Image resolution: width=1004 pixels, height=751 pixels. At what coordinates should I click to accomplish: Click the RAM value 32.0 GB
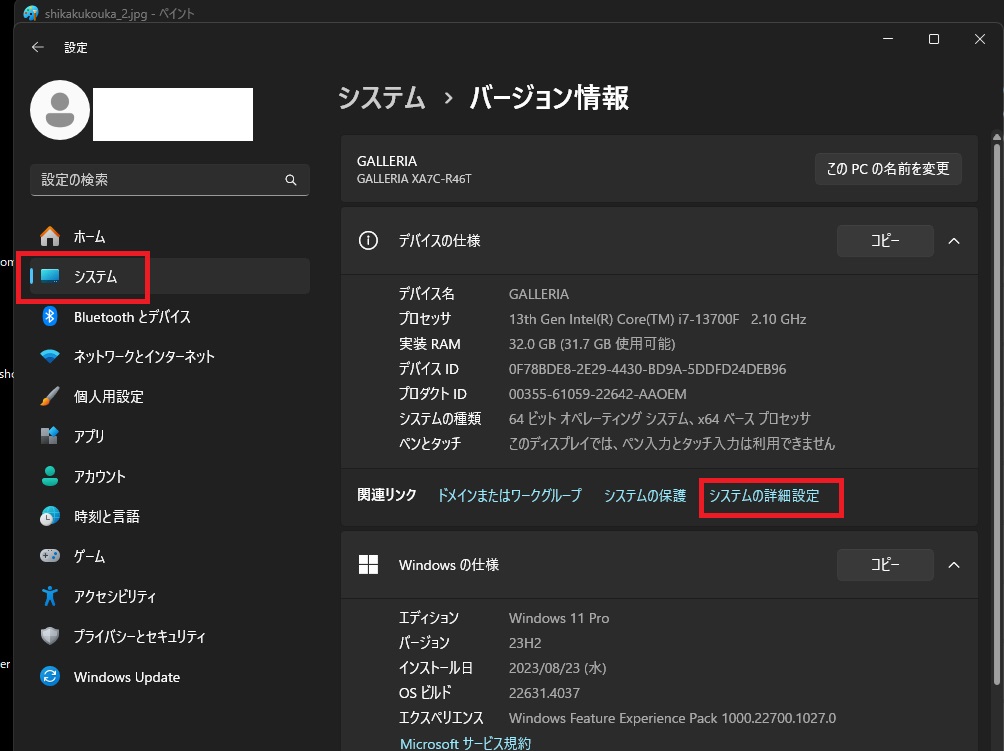(x=592, y=344)
